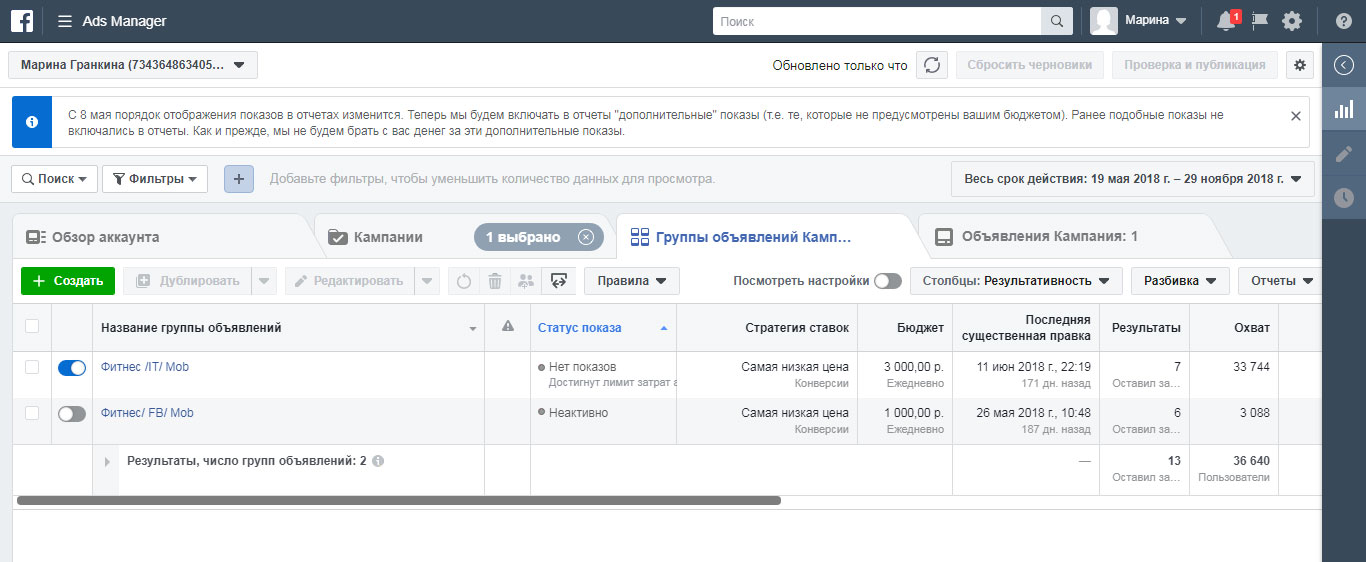Open the Отчеты dropdown
The width and height of the screenshot is (1366, 562).
[x=1279, y=281]
